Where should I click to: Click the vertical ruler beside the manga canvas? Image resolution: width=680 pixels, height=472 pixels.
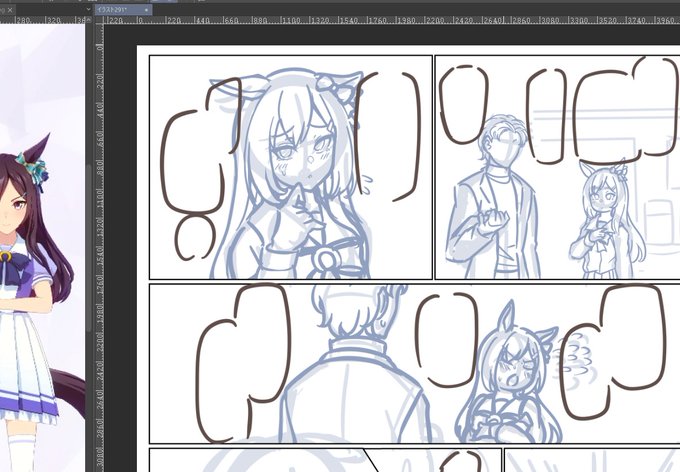(99, 248)
